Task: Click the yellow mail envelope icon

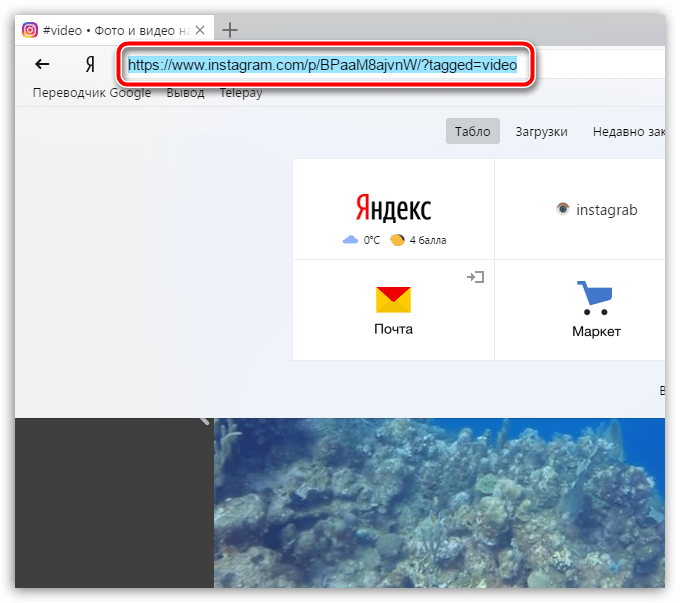Action: tap(393, 299)
